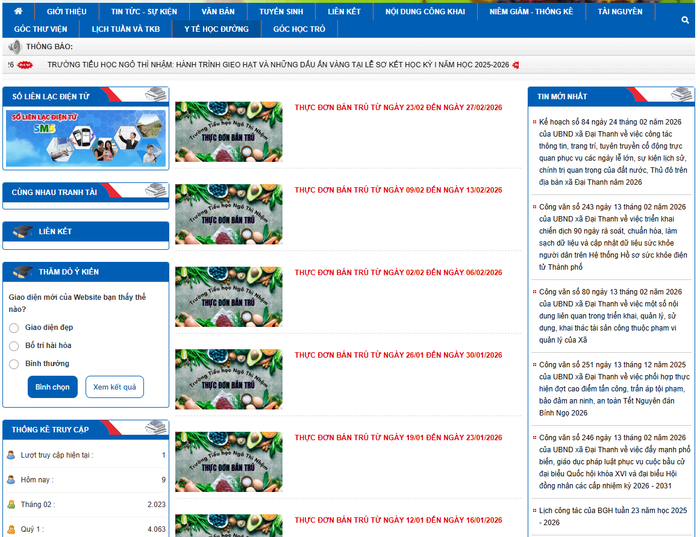Open the TUYỂN SINH menu
This screenshot has height=537, width=700.
click(x=281, y=12)
